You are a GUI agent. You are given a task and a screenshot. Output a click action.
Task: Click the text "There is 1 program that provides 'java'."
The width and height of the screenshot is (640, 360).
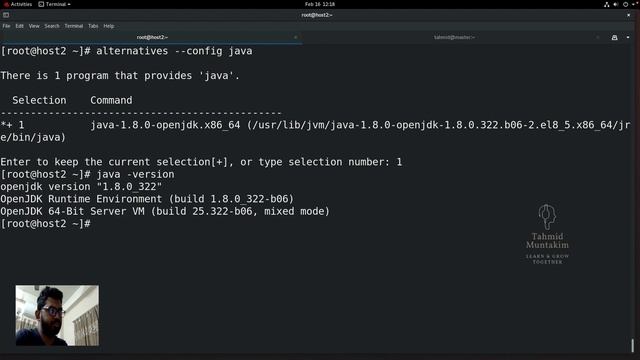(x=120, y=76)
